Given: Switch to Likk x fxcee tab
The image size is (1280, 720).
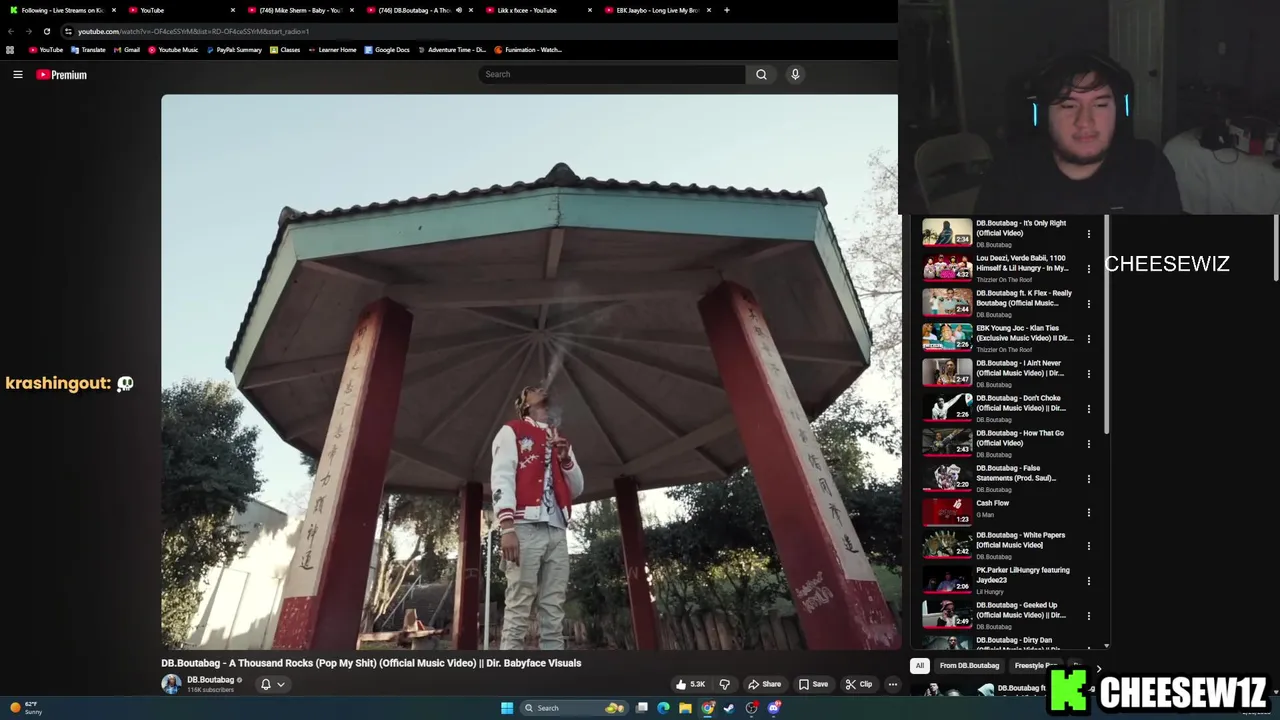Looking at the screenshot, I should pyautogui.click(x=540, y=10).
